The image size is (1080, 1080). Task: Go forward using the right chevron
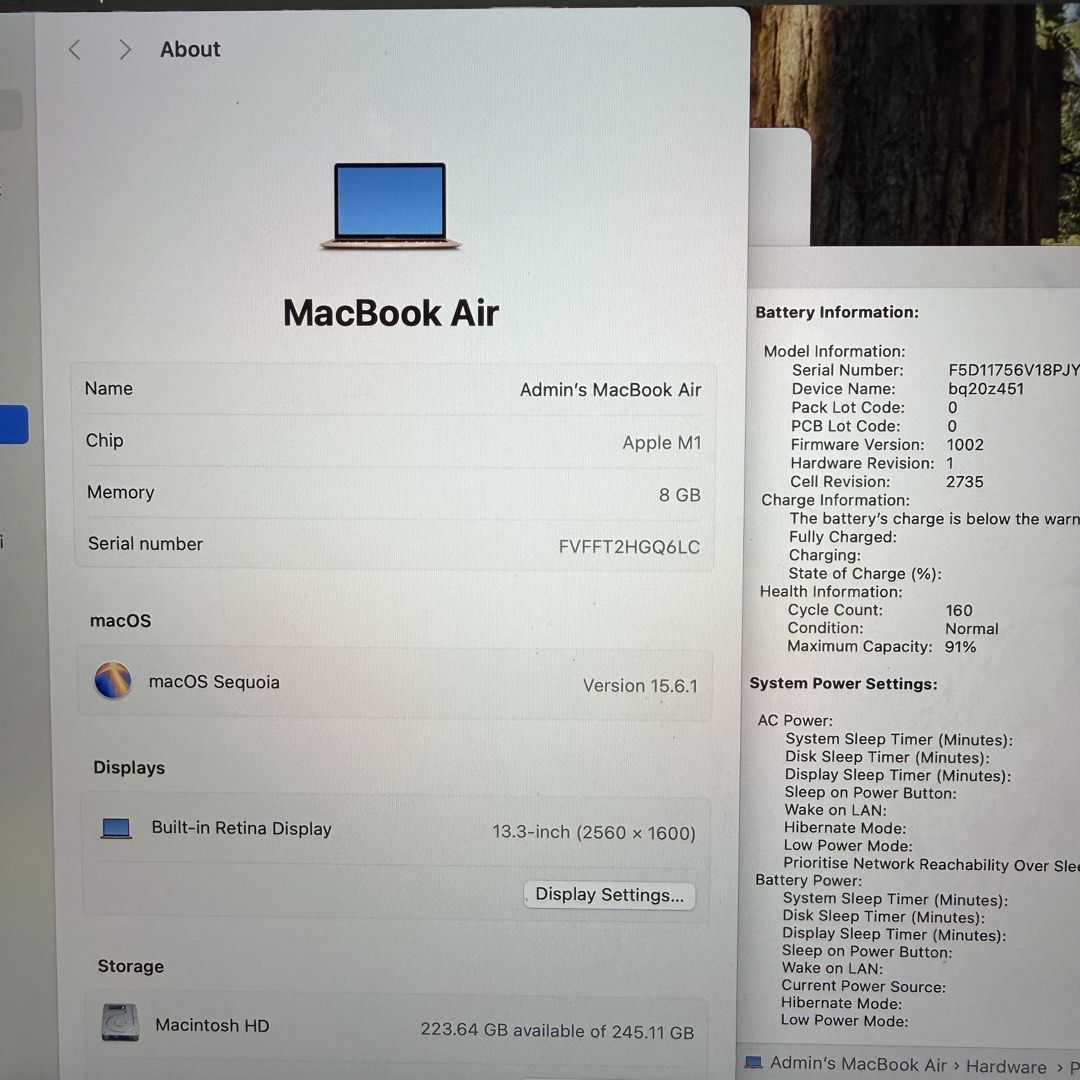125,50
